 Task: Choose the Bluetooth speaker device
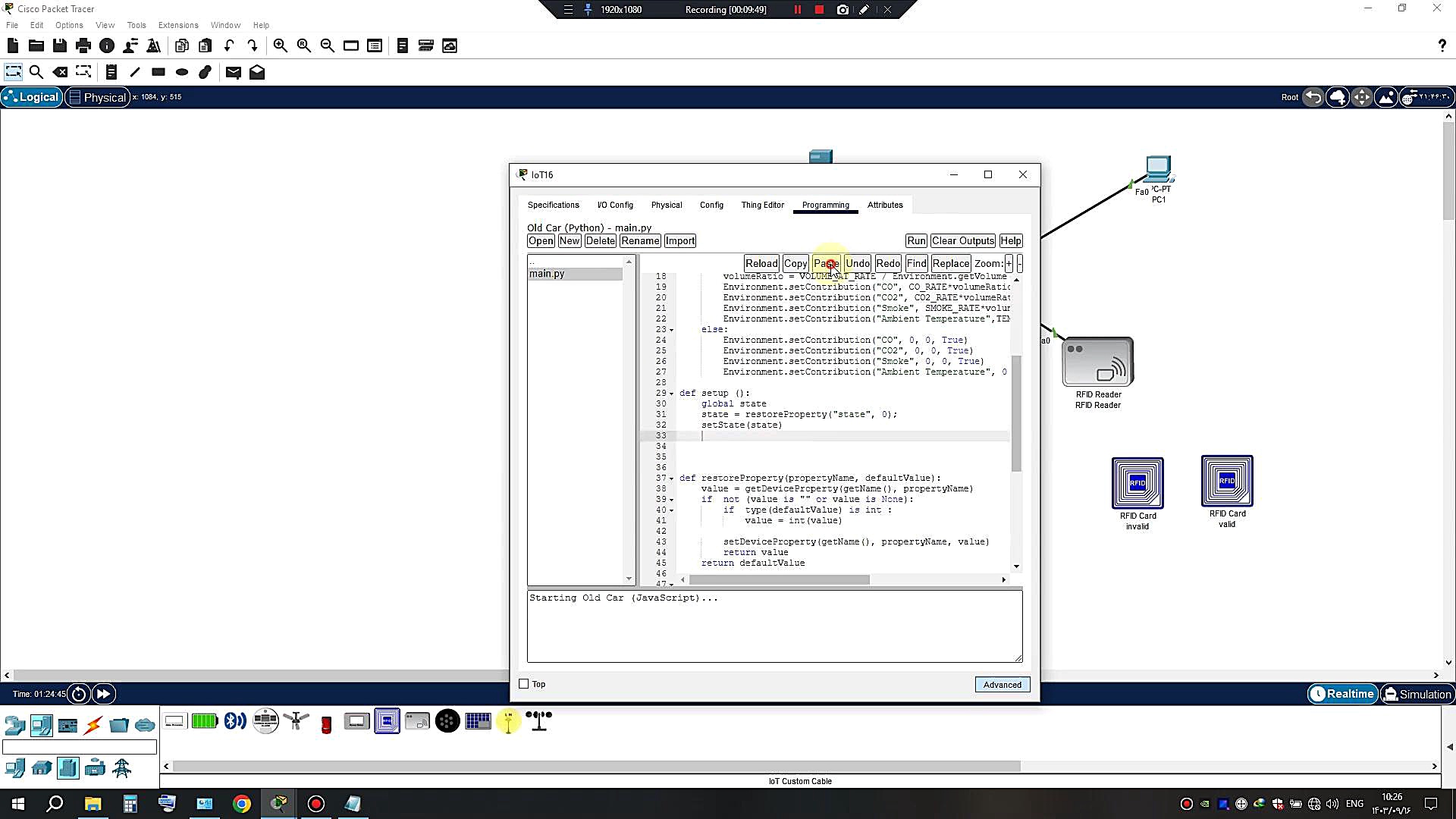[235, 721]
